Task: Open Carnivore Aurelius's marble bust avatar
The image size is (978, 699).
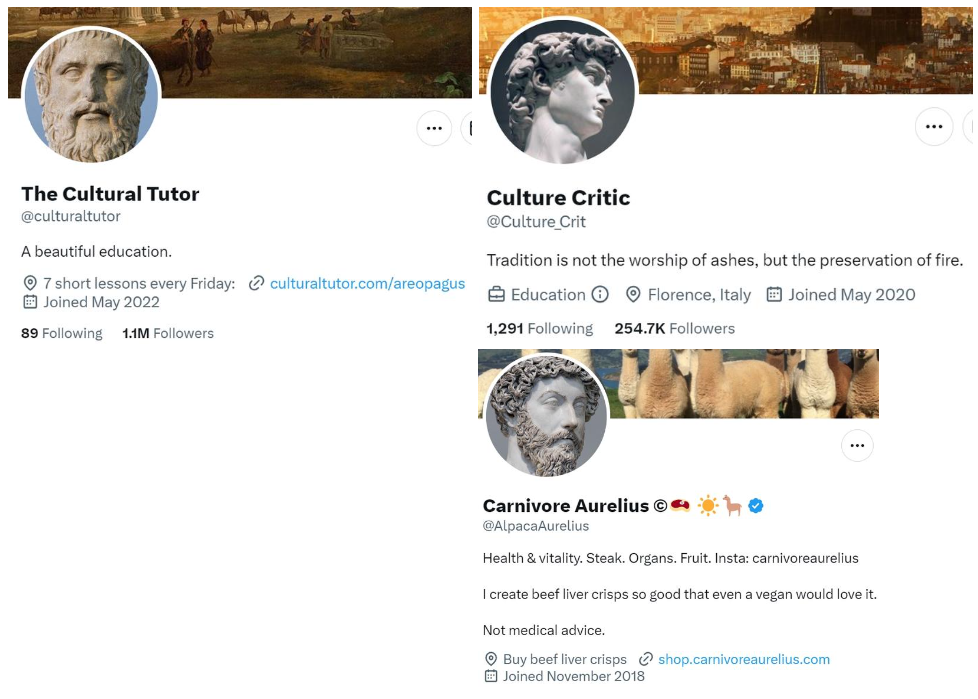Action: click(x=546, y=416)
